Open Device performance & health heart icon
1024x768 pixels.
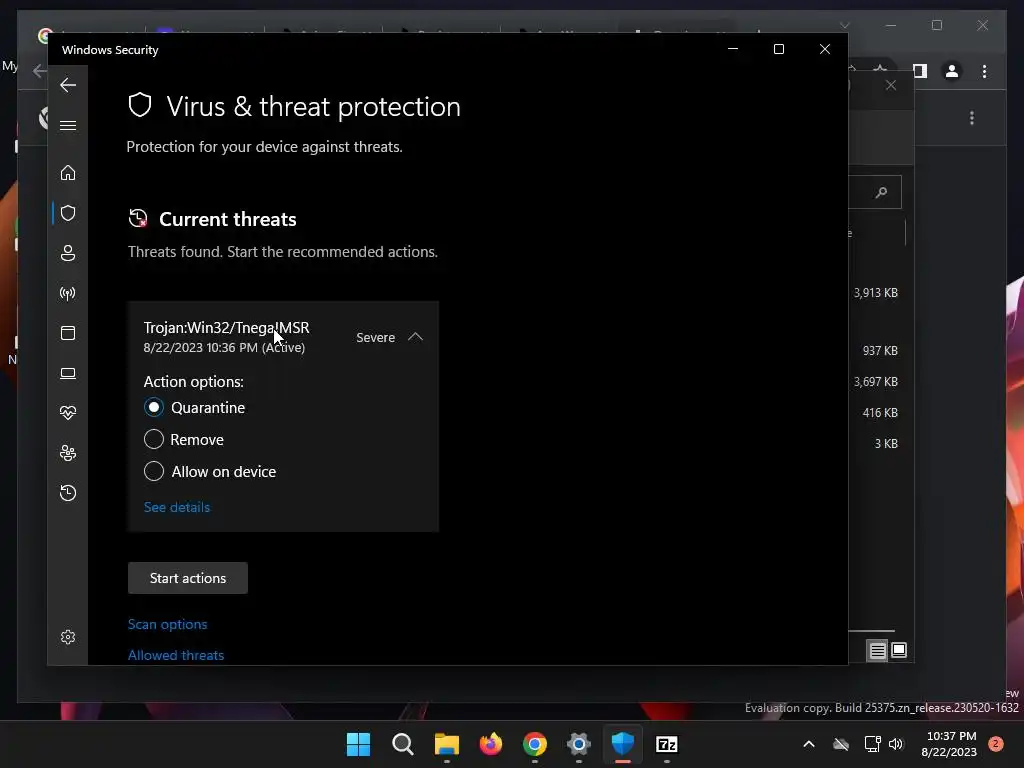[68, 413]
